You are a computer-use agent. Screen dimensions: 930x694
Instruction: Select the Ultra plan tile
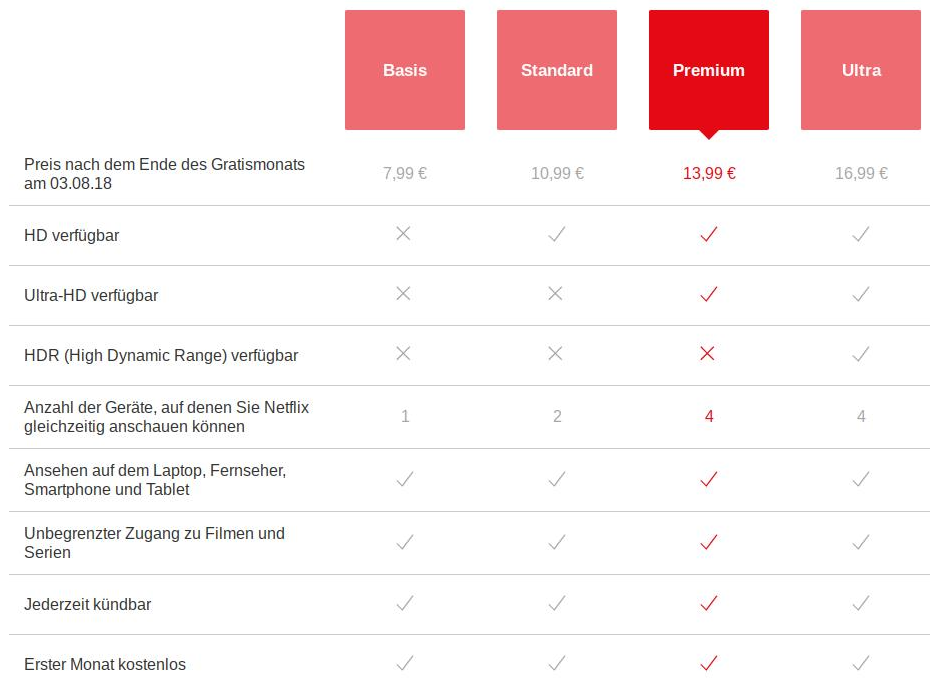point(861,70)
